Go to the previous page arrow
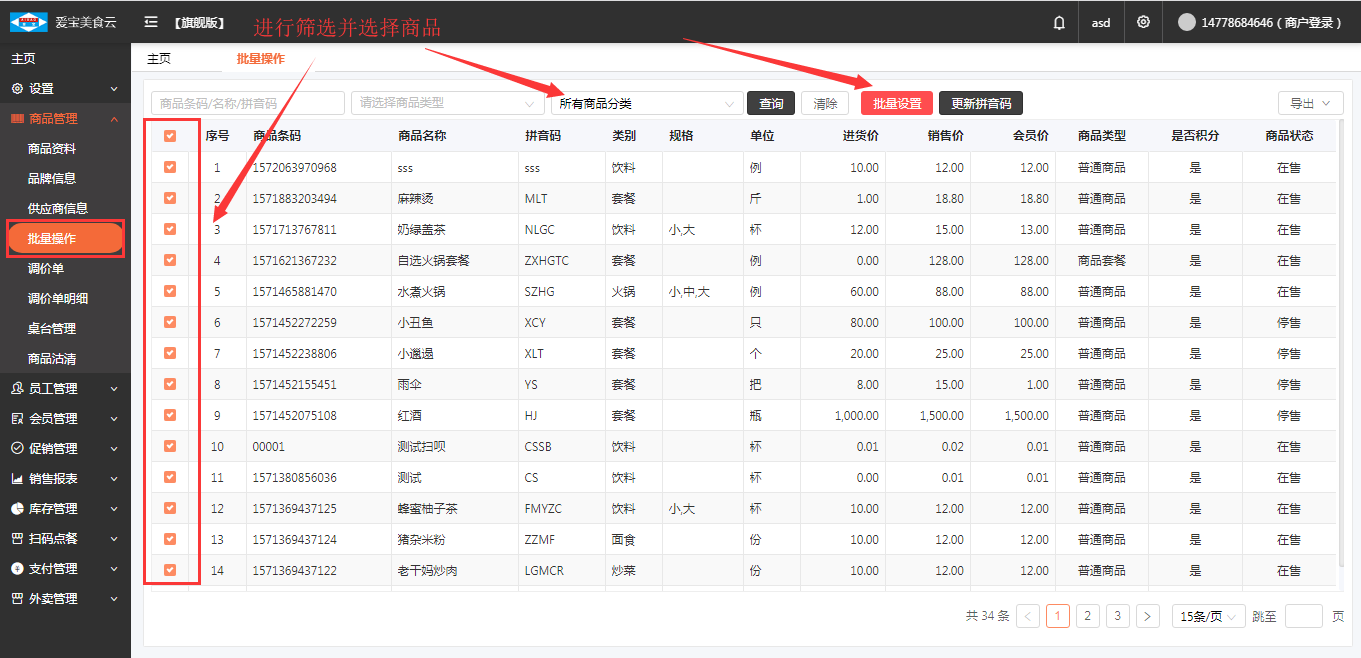 tap(1028, 616)
